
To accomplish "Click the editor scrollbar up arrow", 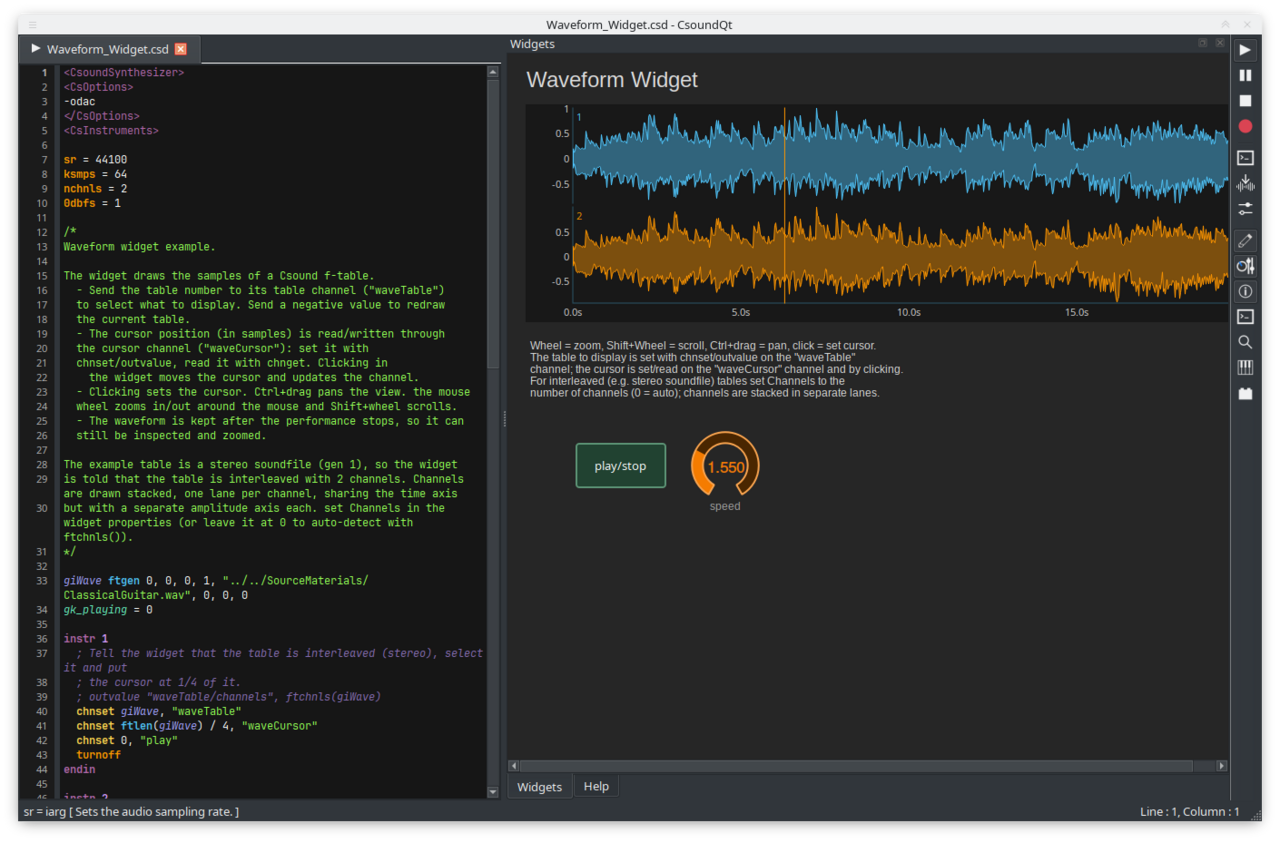I will click(493, 72).
